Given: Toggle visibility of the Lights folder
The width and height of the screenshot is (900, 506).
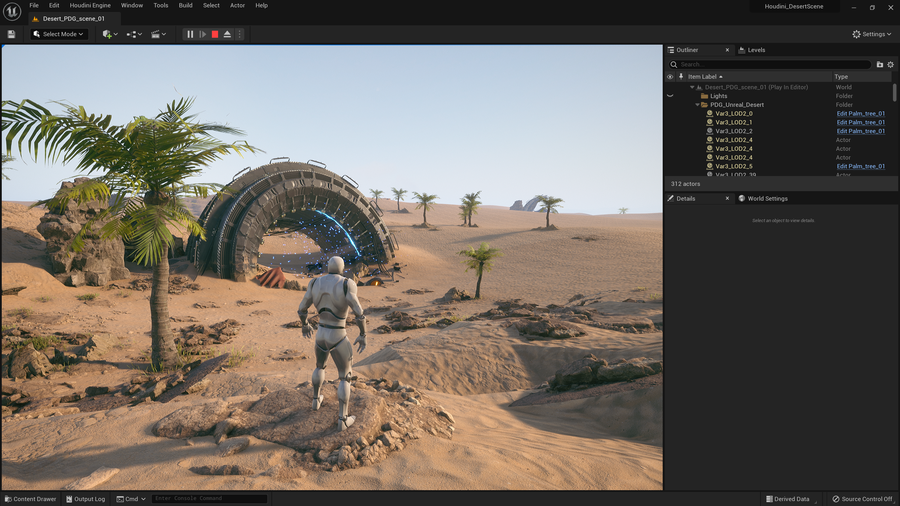Looking at the screenshot, I should pyautogui.click(x=670, y=96).
